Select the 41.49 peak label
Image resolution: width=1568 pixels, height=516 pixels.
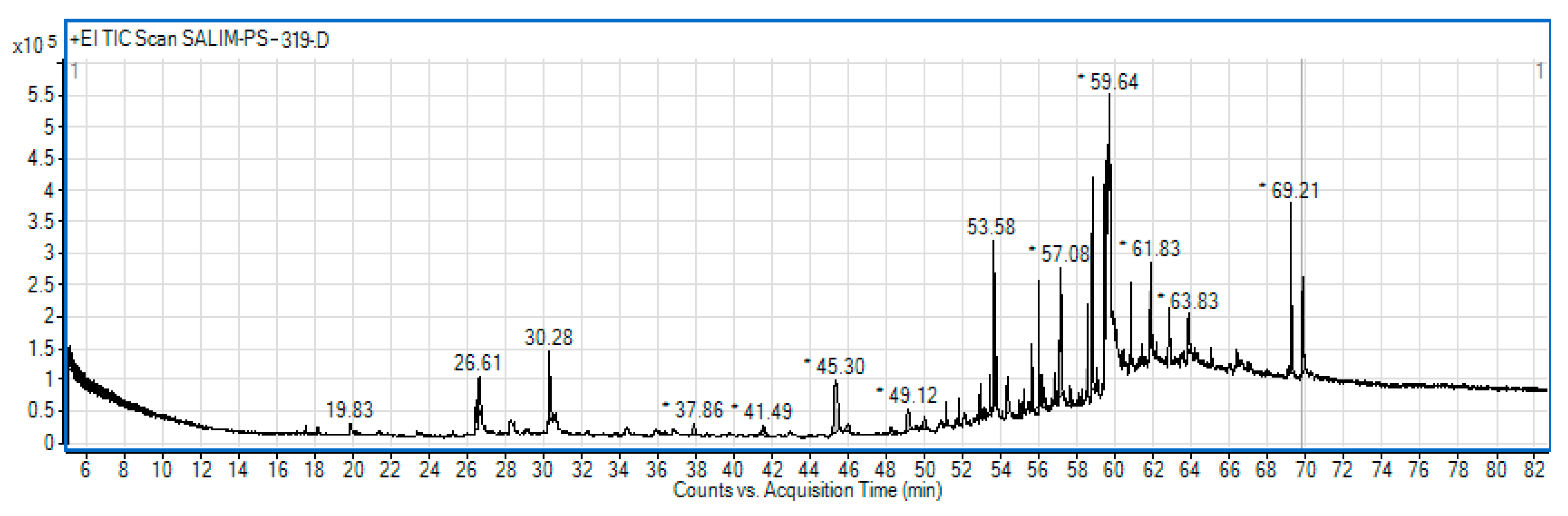point(767,411)
